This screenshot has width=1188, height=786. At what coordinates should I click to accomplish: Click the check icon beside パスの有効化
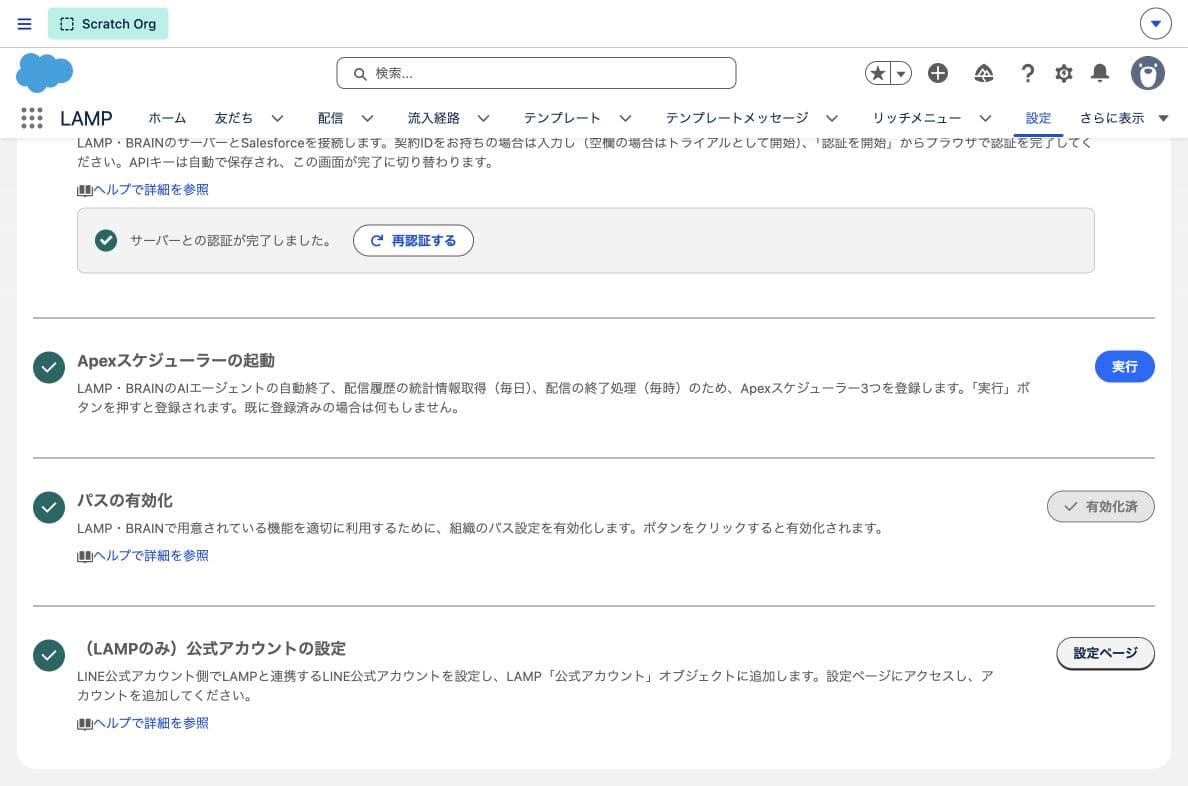[48, 507]
